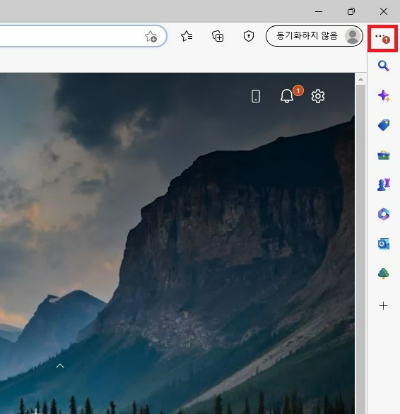Screen dimensions: 400x414
Task: Click the page vertical scrollbar
Action: pos(360,249)
